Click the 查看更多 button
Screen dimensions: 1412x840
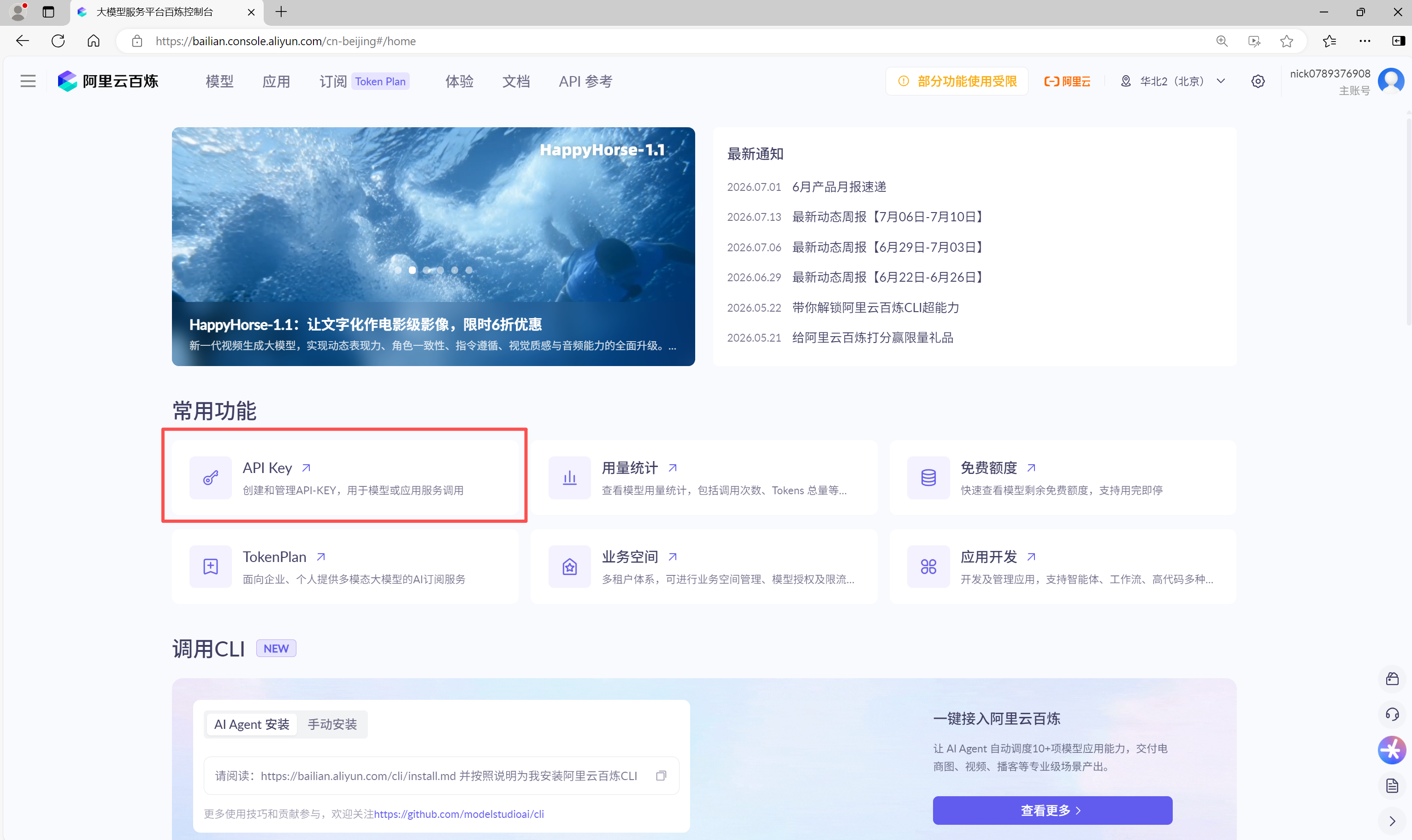click(x=1052, y=810)
